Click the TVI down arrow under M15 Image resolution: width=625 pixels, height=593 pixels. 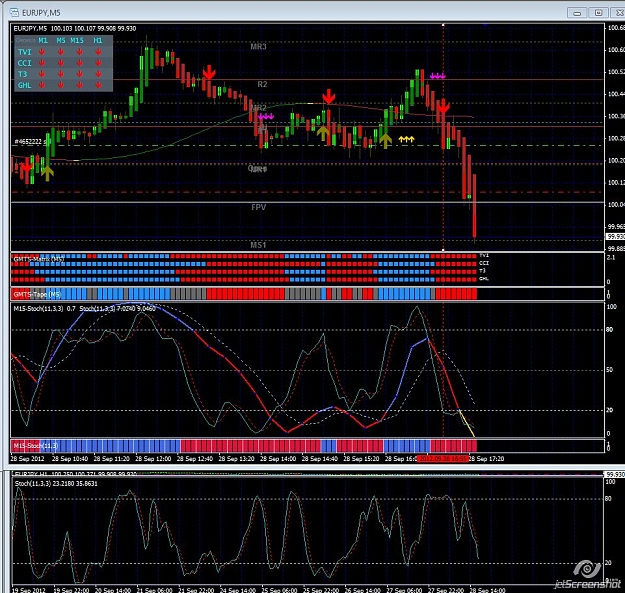coord(79,51)
